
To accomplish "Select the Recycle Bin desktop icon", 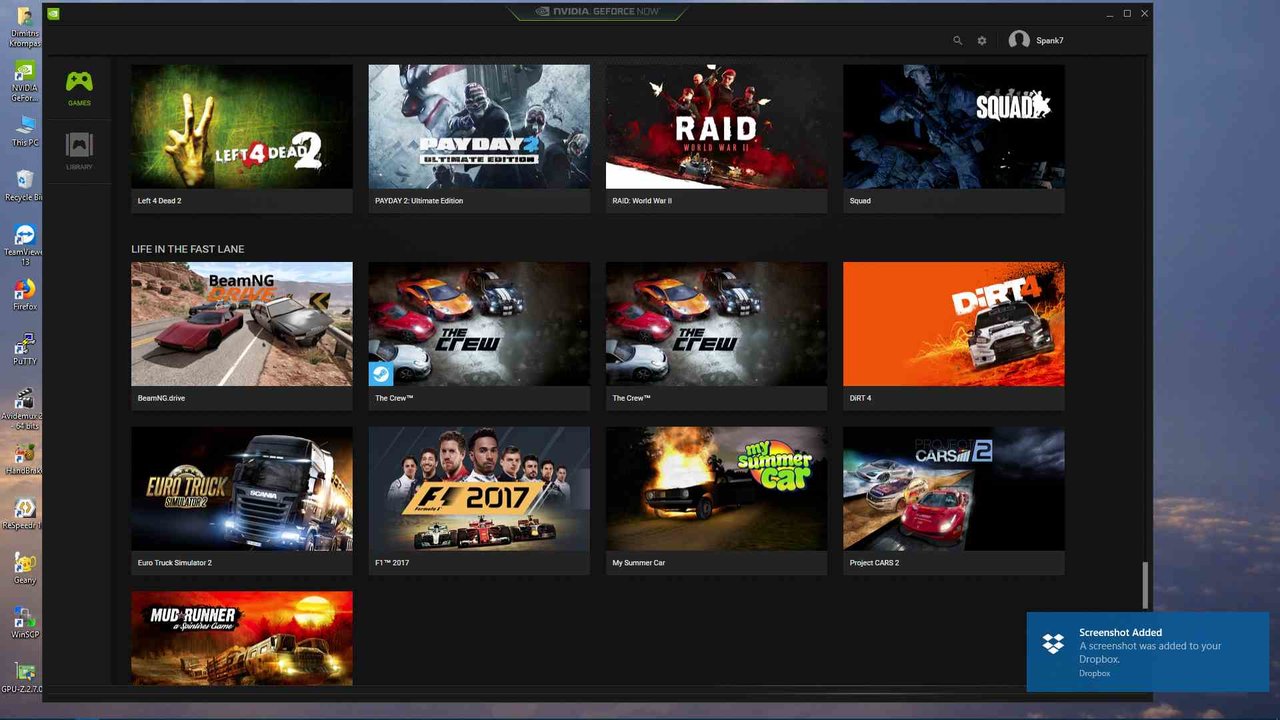I will tap(25, 186).
